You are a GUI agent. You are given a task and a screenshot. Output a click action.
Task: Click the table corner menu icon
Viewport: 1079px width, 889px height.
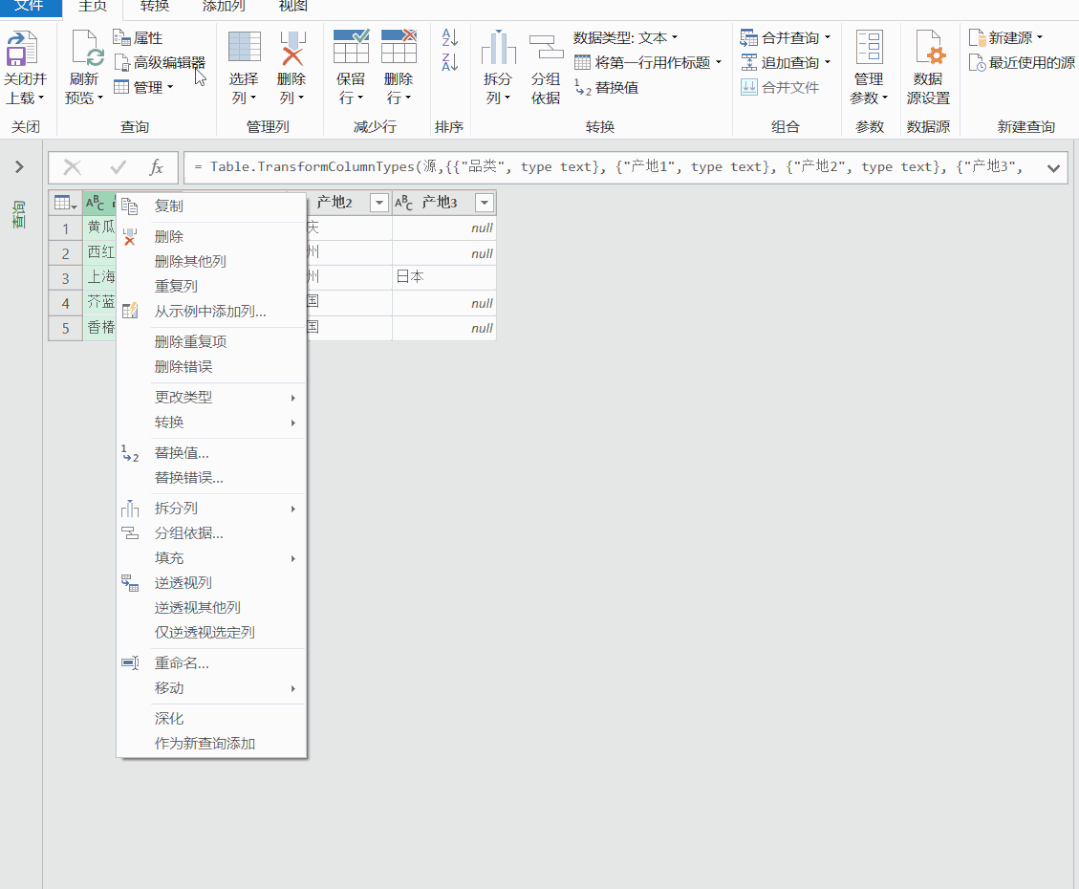[x=65, y=203]
